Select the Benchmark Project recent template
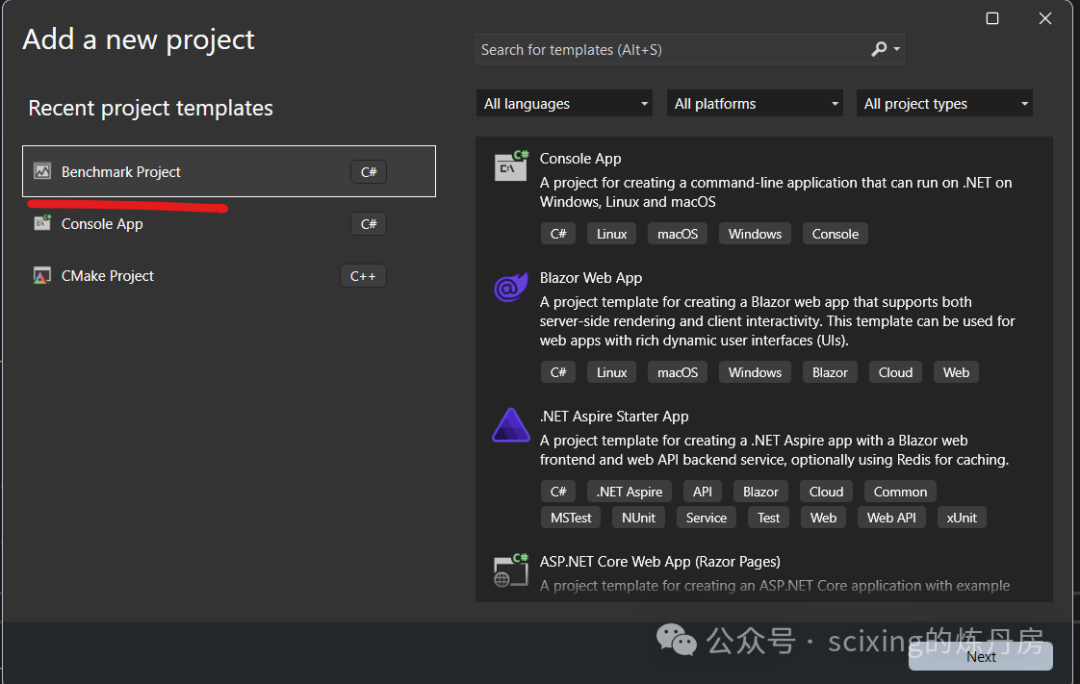The height and width of the screenshot is (684, 1080). point(229,171)
